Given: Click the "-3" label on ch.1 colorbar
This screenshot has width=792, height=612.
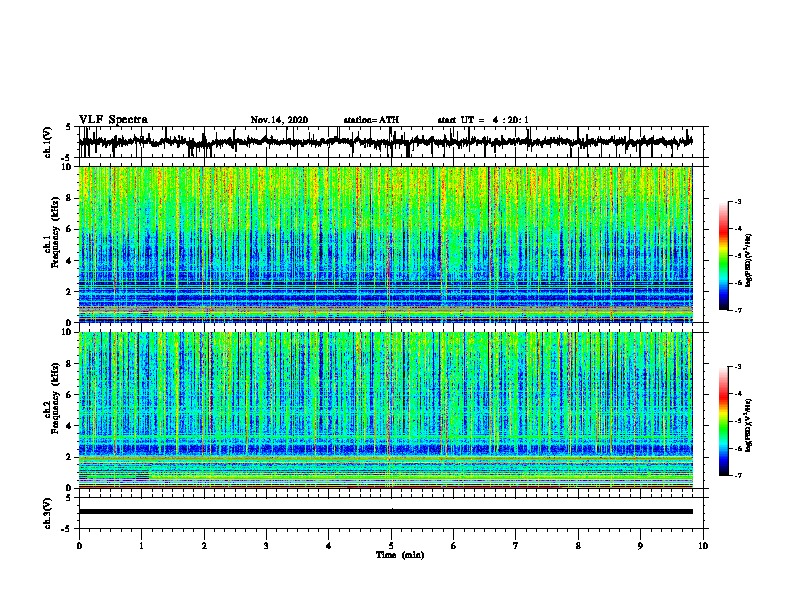Looking at the screenshot, I should [x=737, y=201].
